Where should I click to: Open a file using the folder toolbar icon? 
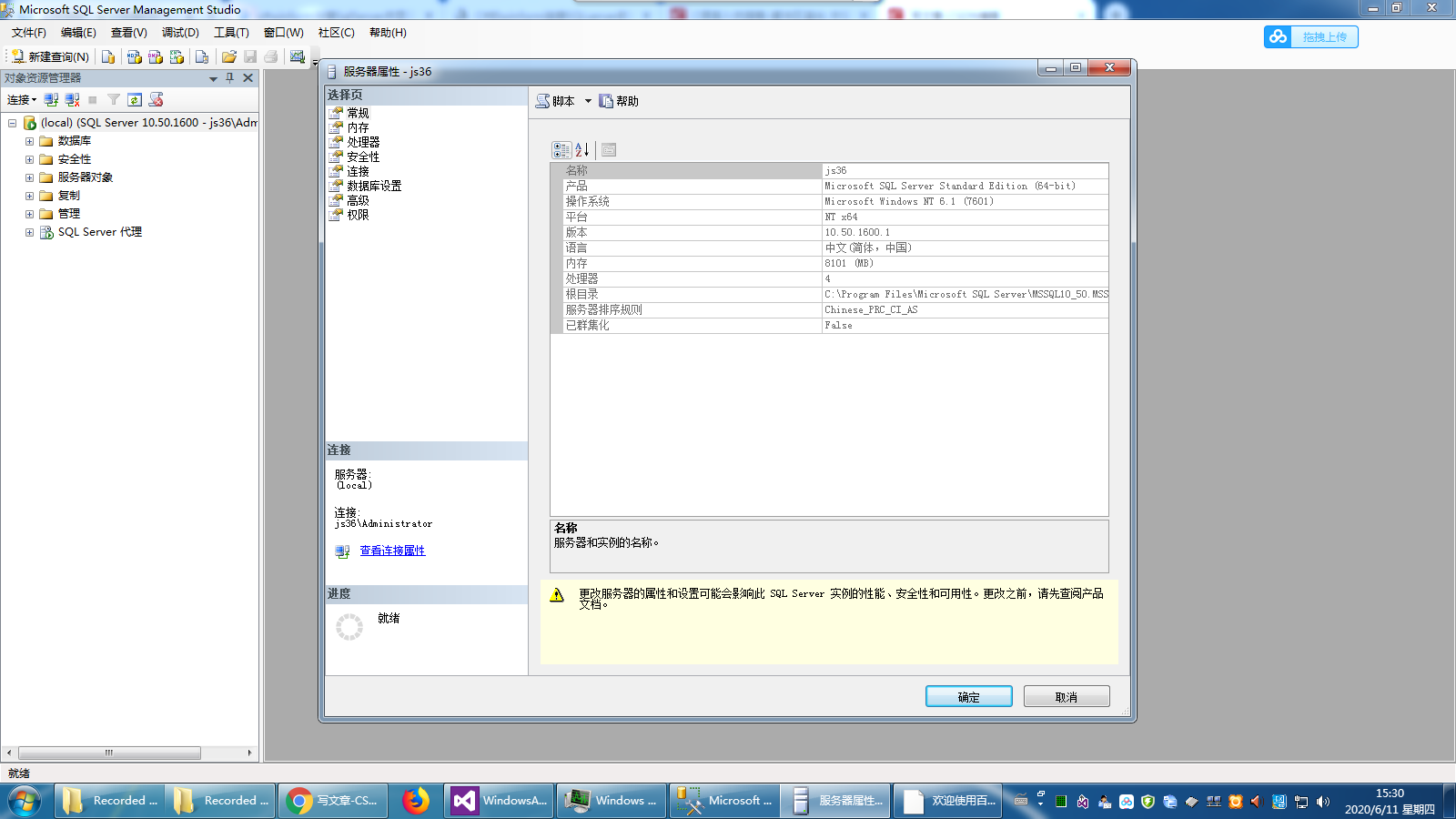coord(229,56)
